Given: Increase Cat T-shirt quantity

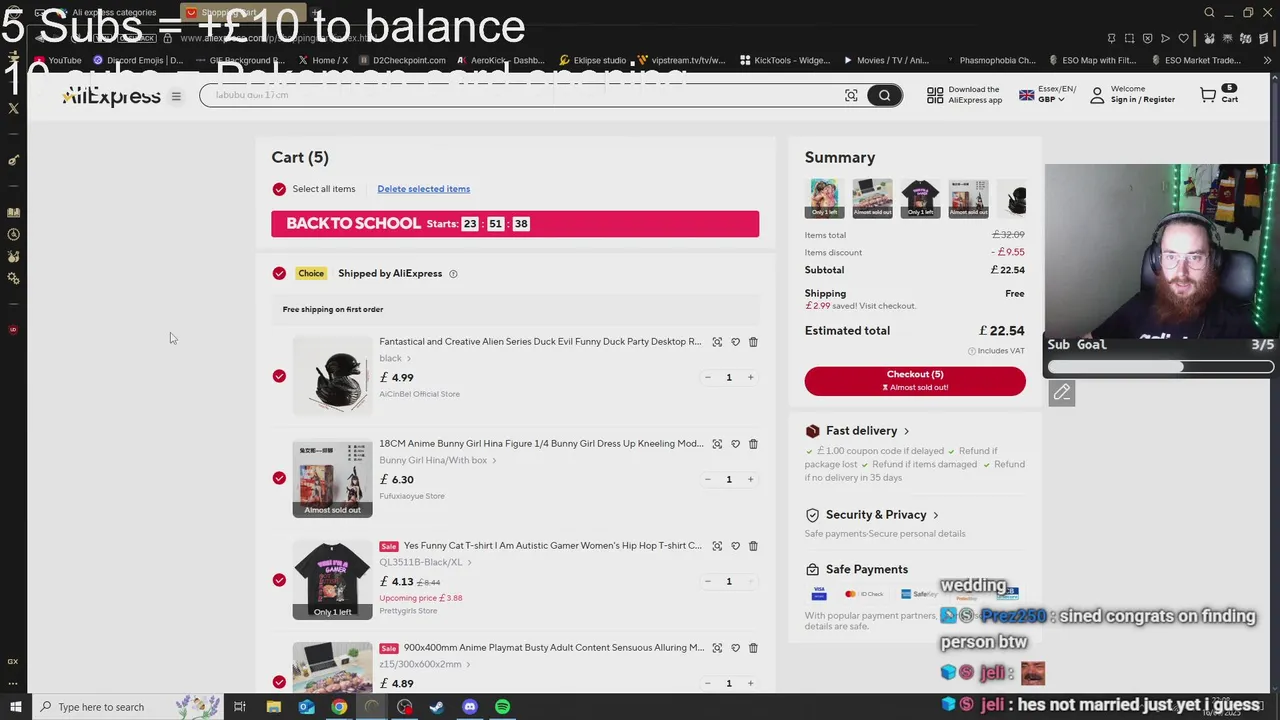Looking at the screenshot, I should click(x=750, y=582).
